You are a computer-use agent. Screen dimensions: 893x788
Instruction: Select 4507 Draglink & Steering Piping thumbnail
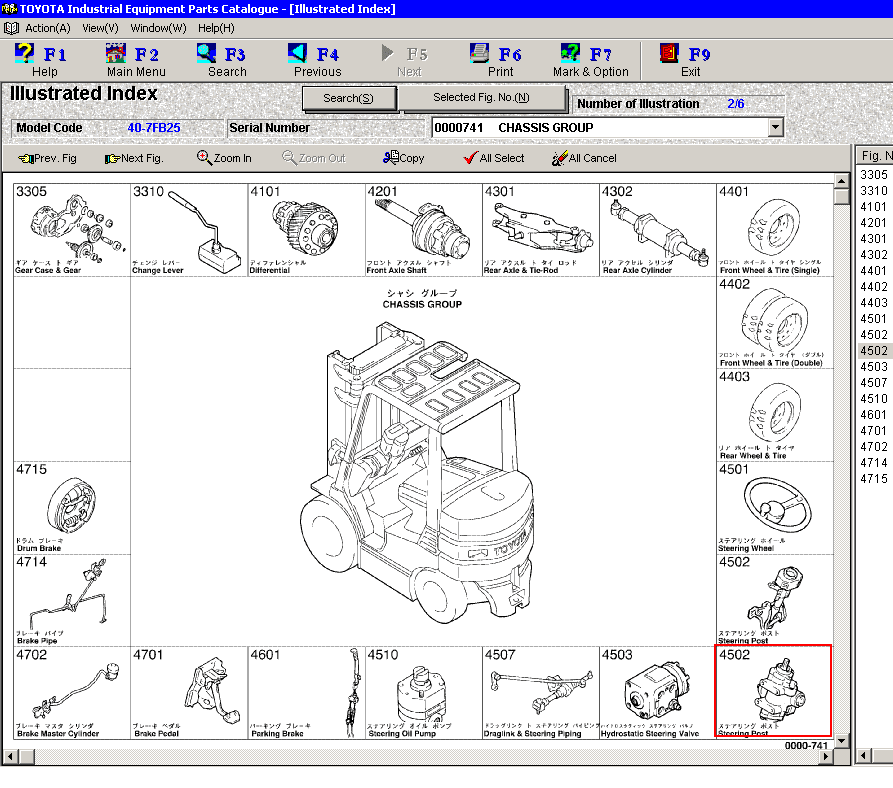[x=541, y=693]
